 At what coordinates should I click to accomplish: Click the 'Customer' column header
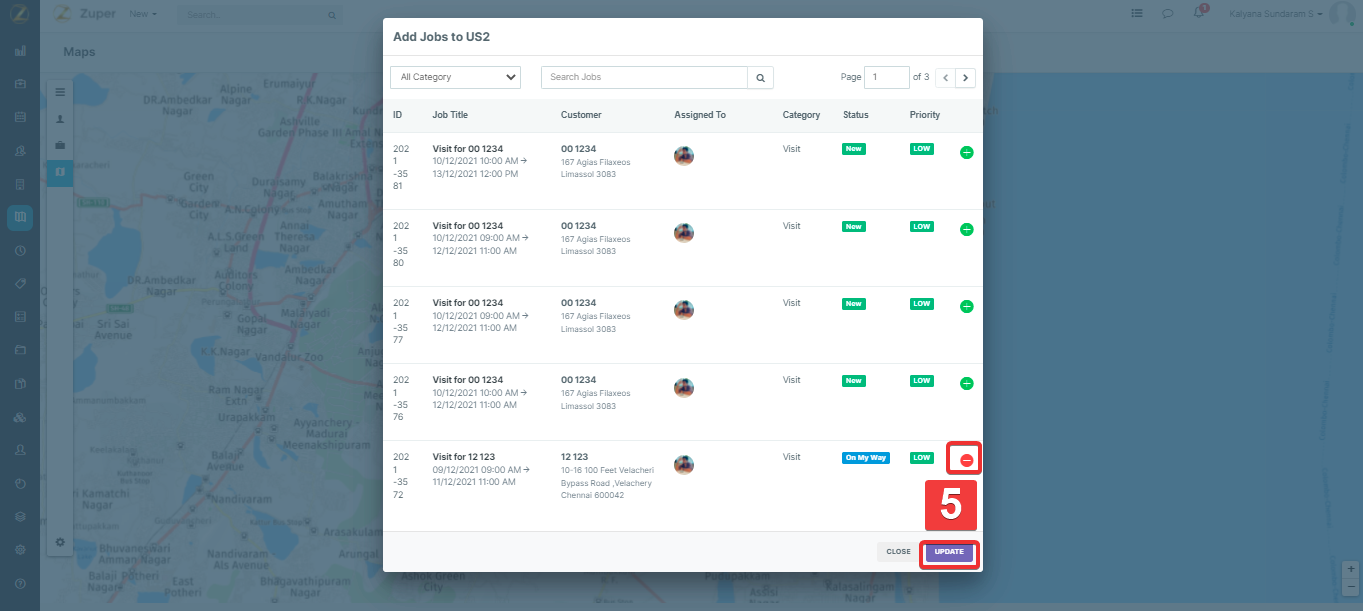coord(581,115)
